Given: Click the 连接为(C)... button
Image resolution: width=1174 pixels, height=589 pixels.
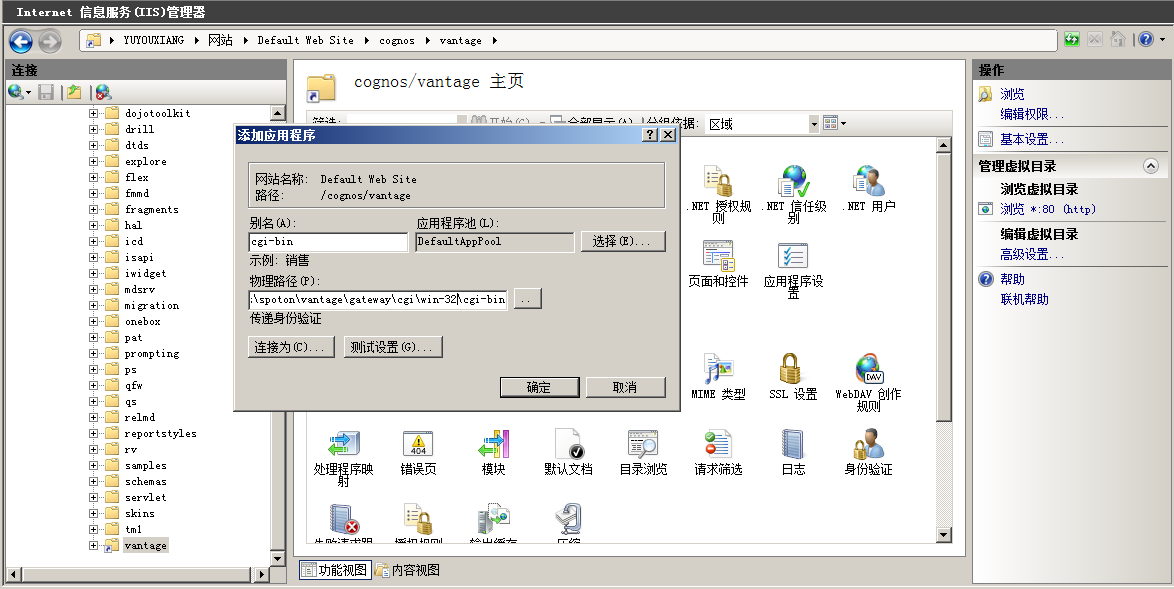Looking at the screenshot, I should (291, 347).
